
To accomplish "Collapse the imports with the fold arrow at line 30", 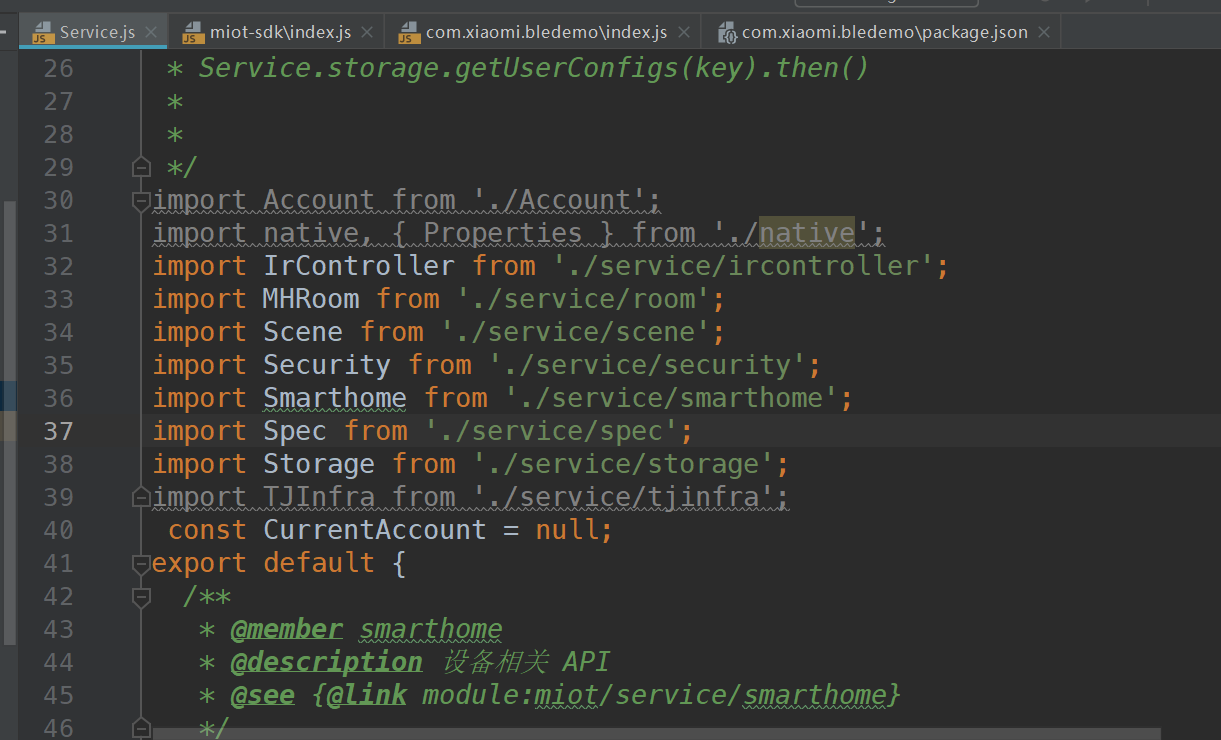I will (x=140, y=200).
